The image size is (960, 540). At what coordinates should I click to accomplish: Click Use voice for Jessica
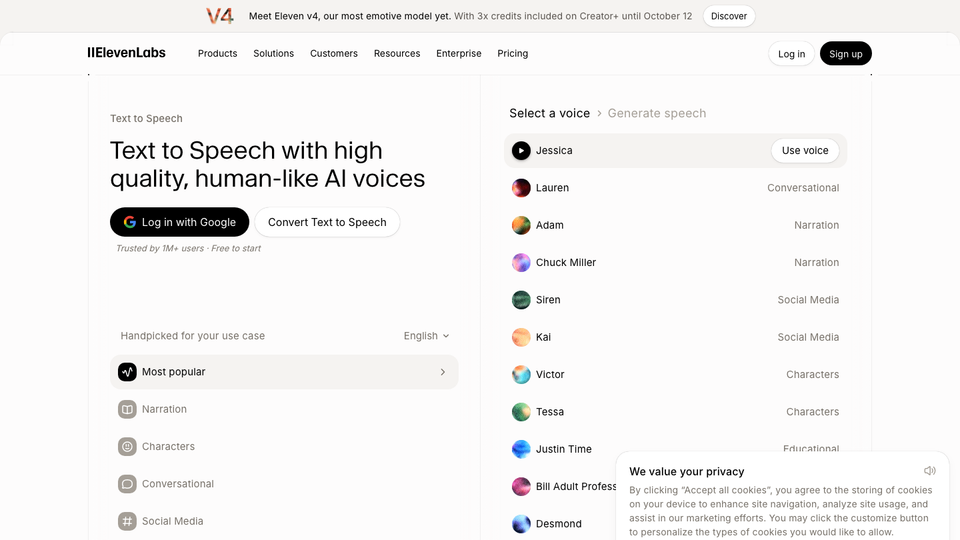point(804,151)
